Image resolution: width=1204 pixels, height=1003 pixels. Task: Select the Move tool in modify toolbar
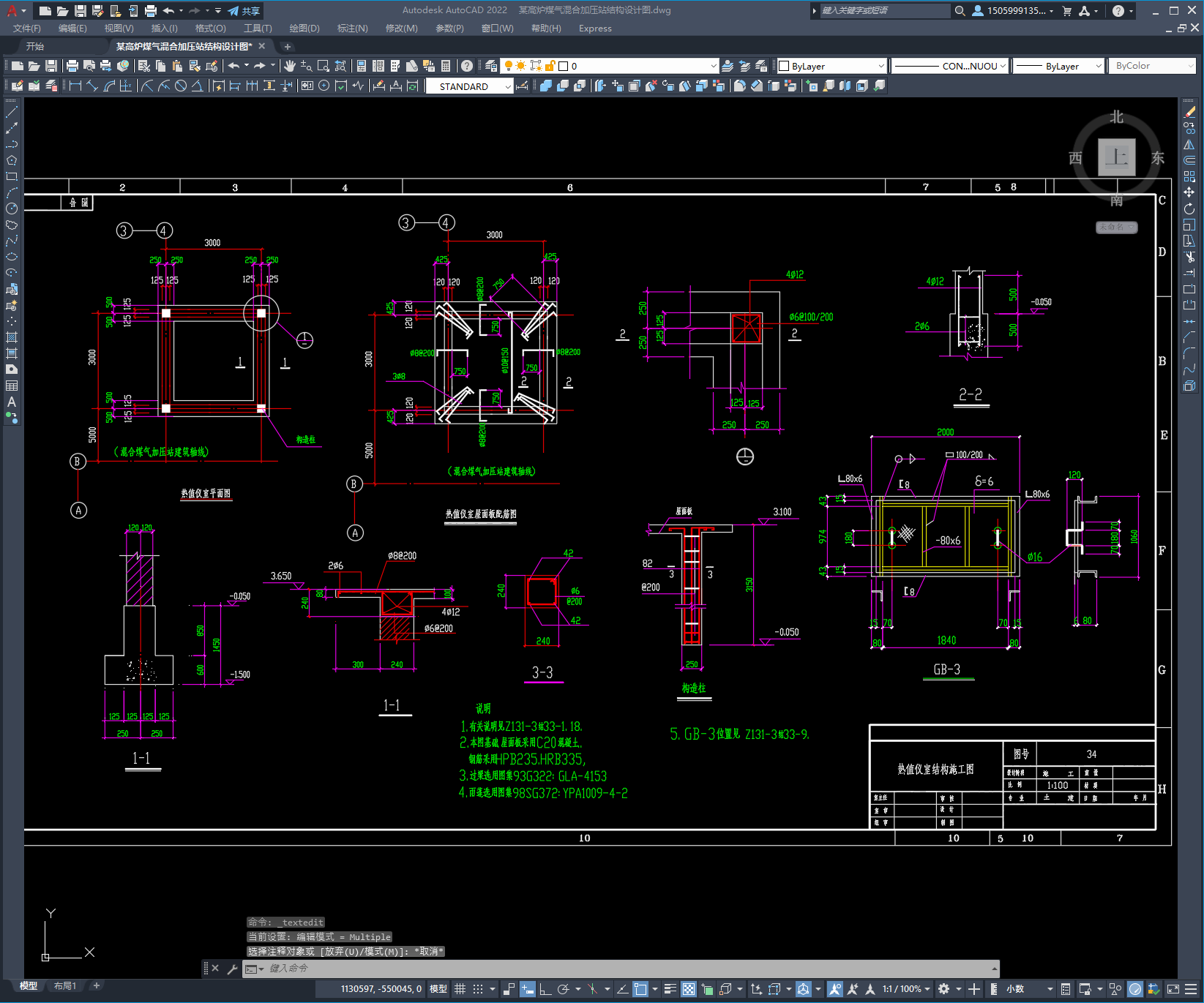point(1189,192)
